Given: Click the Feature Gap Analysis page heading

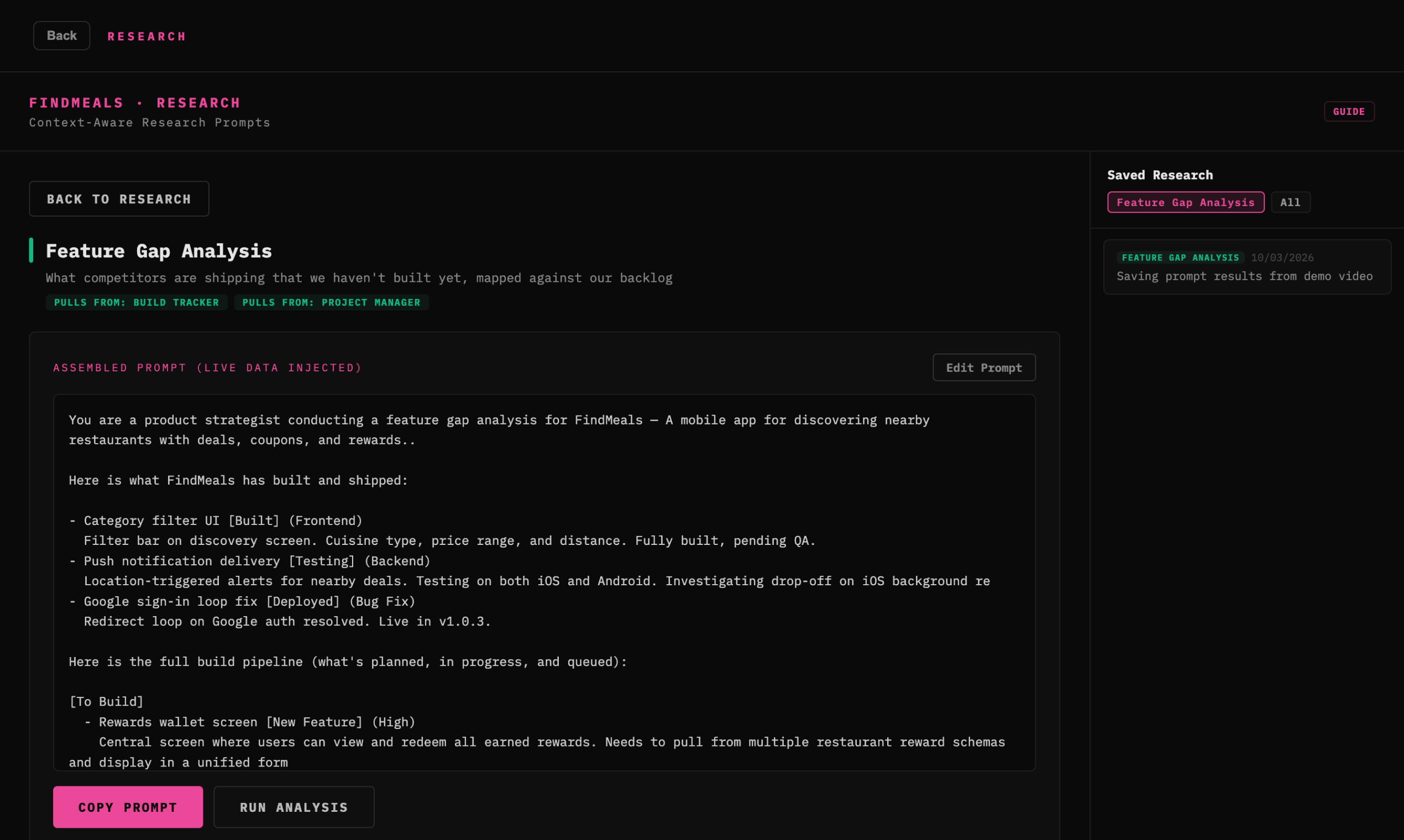Looking at the screenshot, I should [x=159, y=251].
